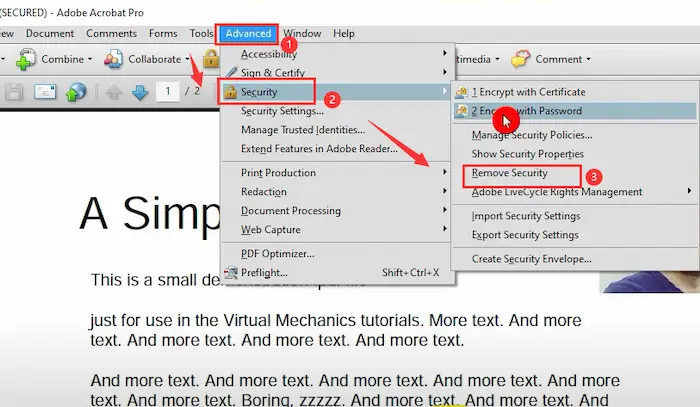700x407 pixels.
Task: Open the Document menu
Action: pyautogui.click(x=50, y=33)
